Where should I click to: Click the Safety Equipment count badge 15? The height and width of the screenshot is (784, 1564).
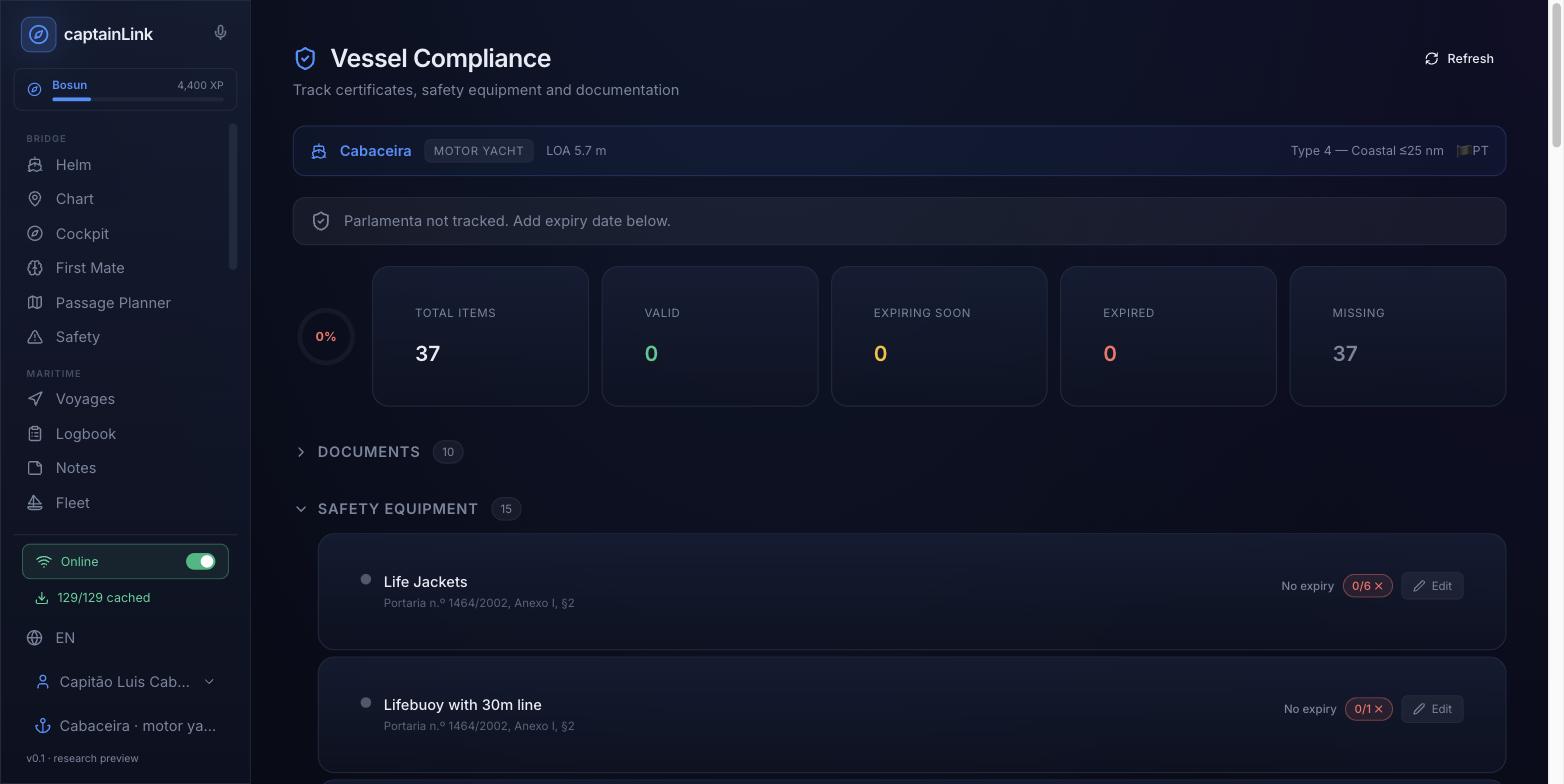506,509
